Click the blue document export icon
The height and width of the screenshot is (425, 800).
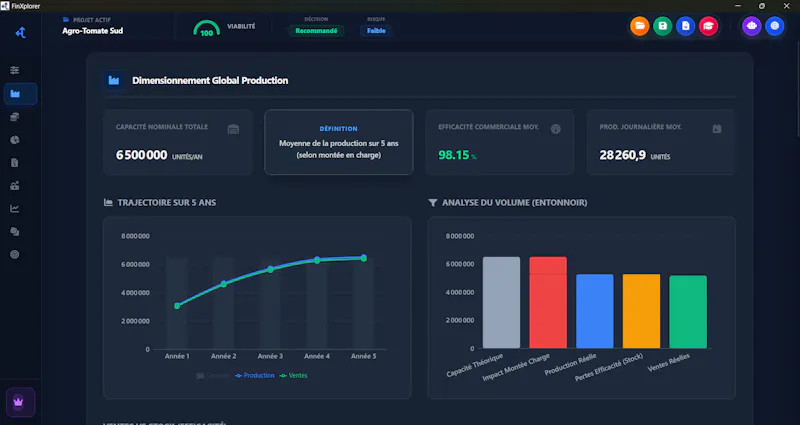pyautogui.click(x=685, y=26)
